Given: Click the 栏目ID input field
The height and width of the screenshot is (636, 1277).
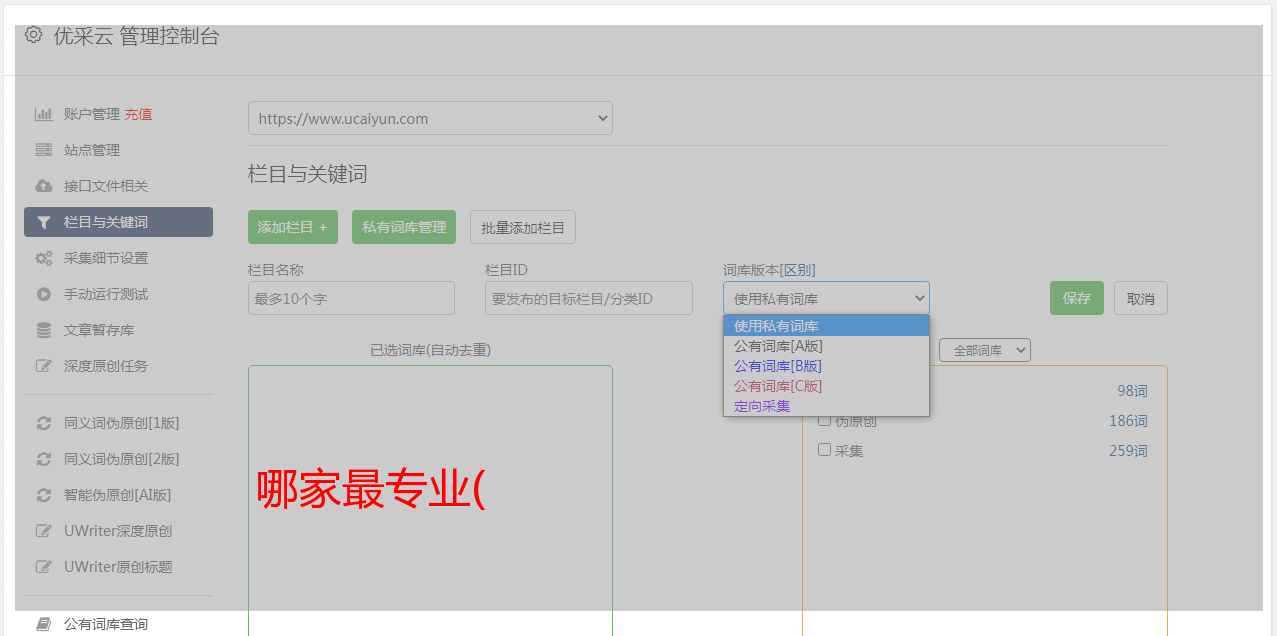Looking at the screenshot, I should 589,298.
